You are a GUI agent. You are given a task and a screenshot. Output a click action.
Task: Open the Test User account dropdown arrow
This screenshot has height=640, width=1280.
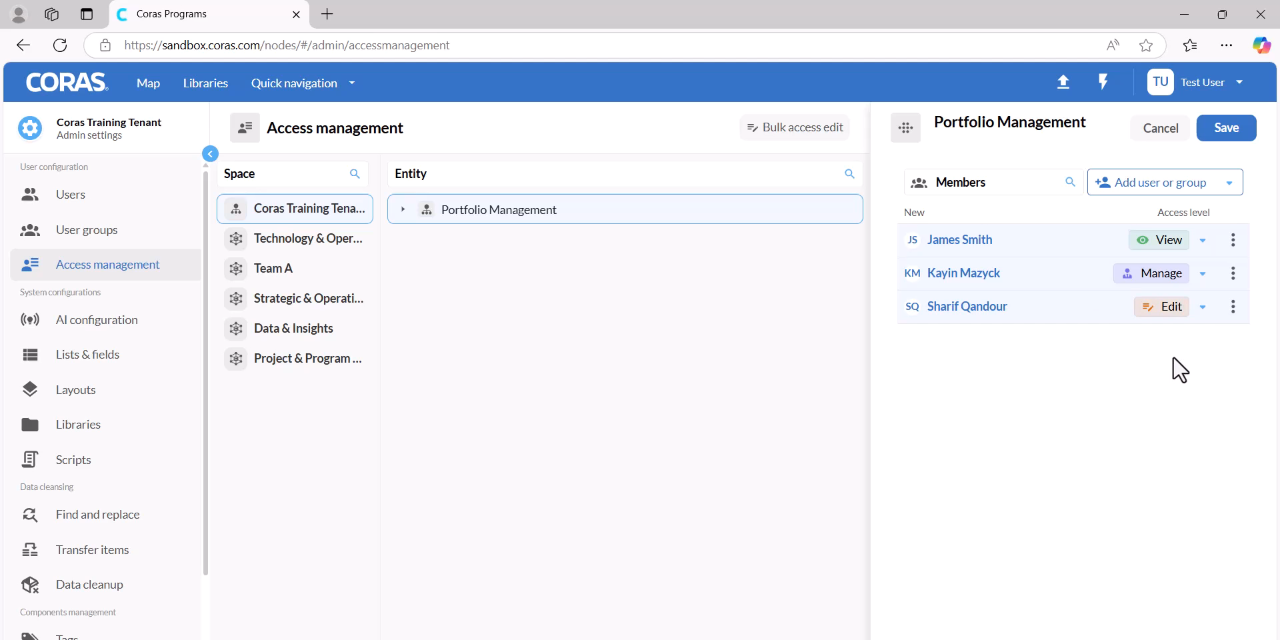(1240, 82)
